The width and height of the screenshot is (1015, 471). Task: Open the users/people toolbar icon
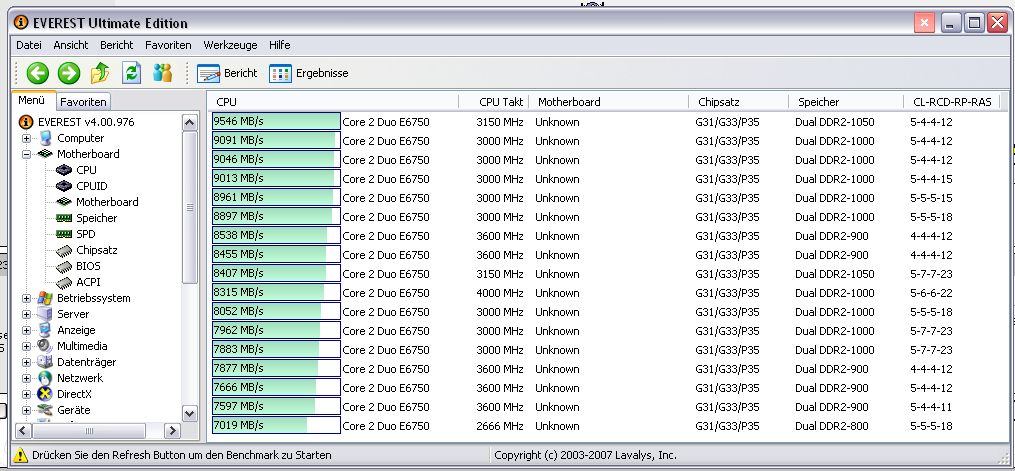[x=162, y=73]
